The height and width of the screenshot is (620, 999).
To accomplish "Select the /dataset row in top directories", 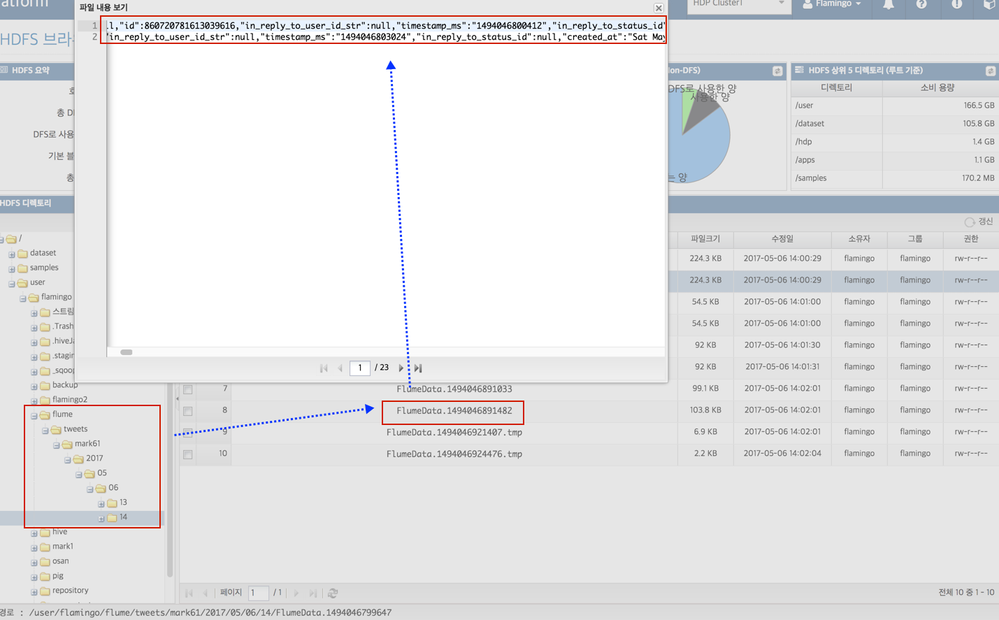I will click(x=895, y=124).
